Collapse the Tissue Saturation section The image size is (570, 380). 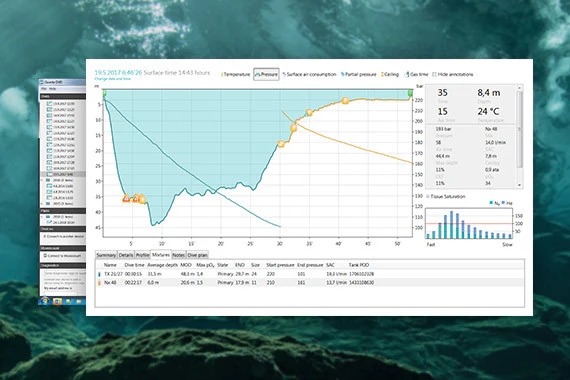[x=428, y=196]
